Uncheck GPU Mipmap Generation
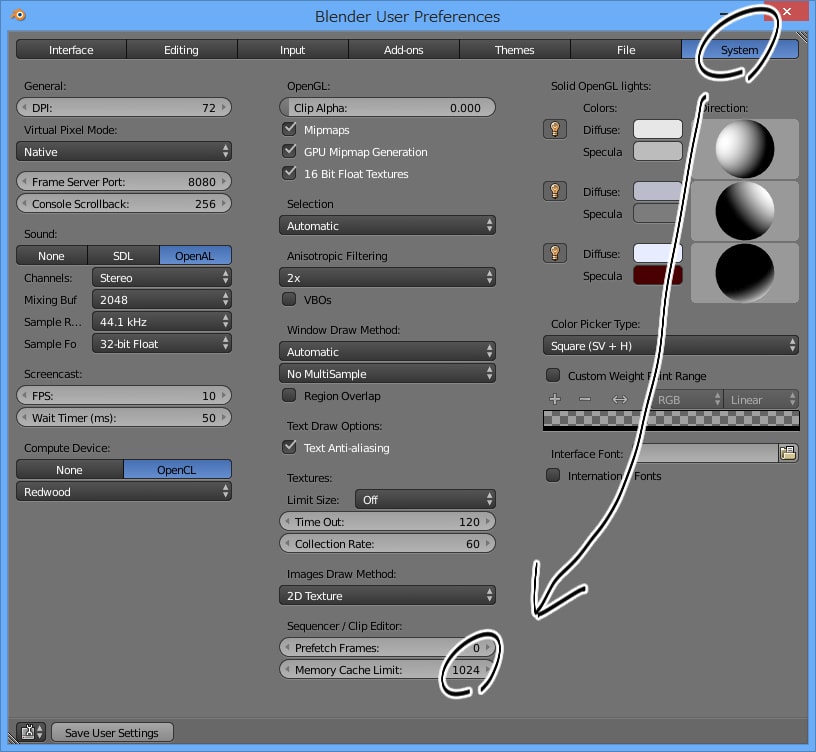 click(289, 151)
